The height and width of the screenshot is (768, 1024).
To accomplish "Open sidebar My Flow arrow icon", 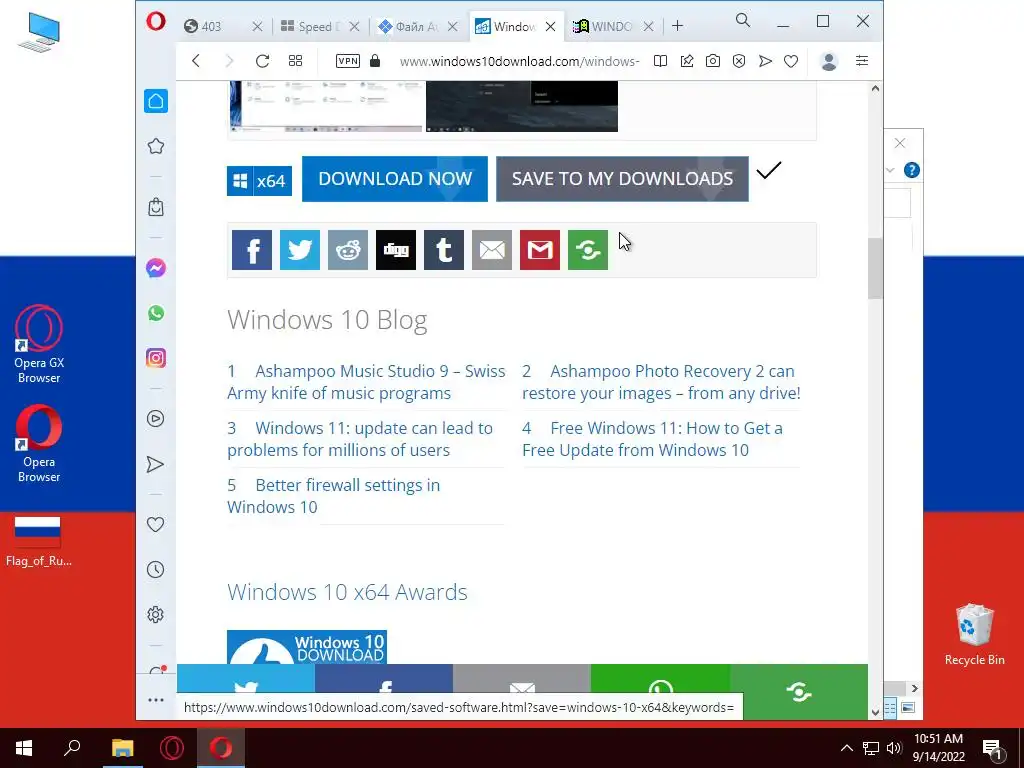I will [x=155, y=464].
